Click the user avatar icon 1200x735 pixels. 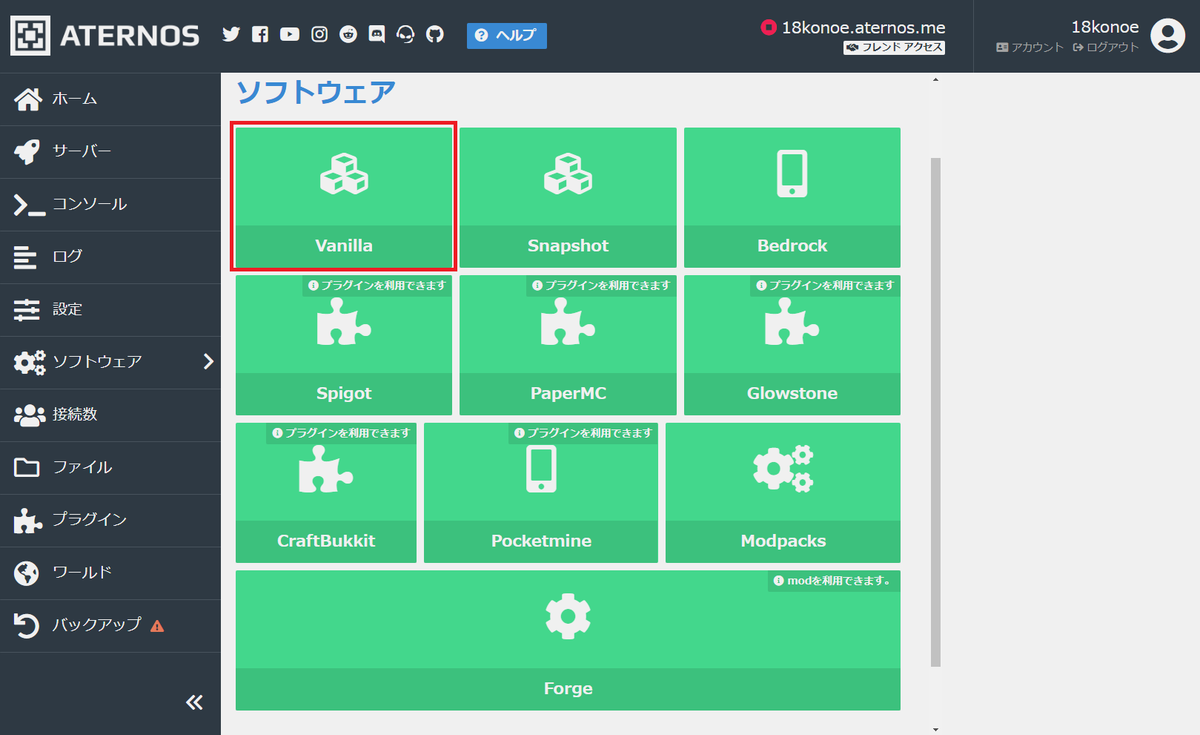coord(1167,36)
